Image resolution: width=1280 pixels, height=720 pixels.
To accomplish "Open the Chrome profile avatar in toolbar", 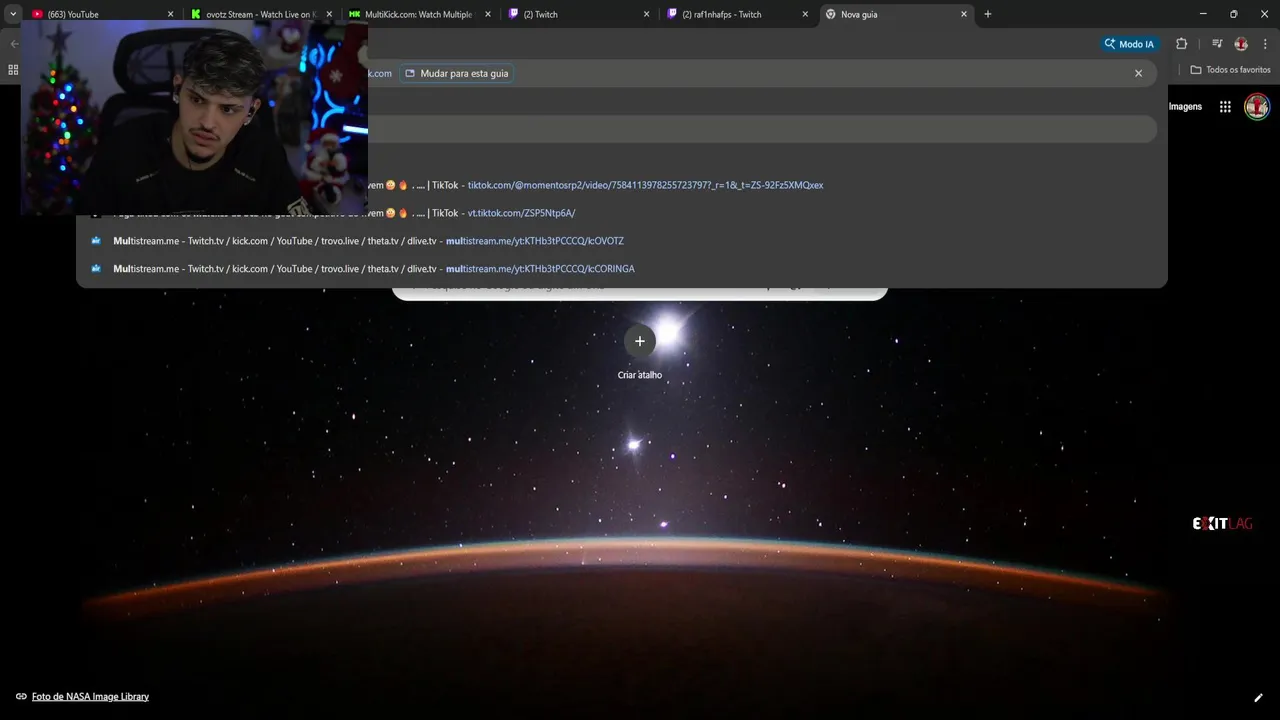I will 1241,44.
